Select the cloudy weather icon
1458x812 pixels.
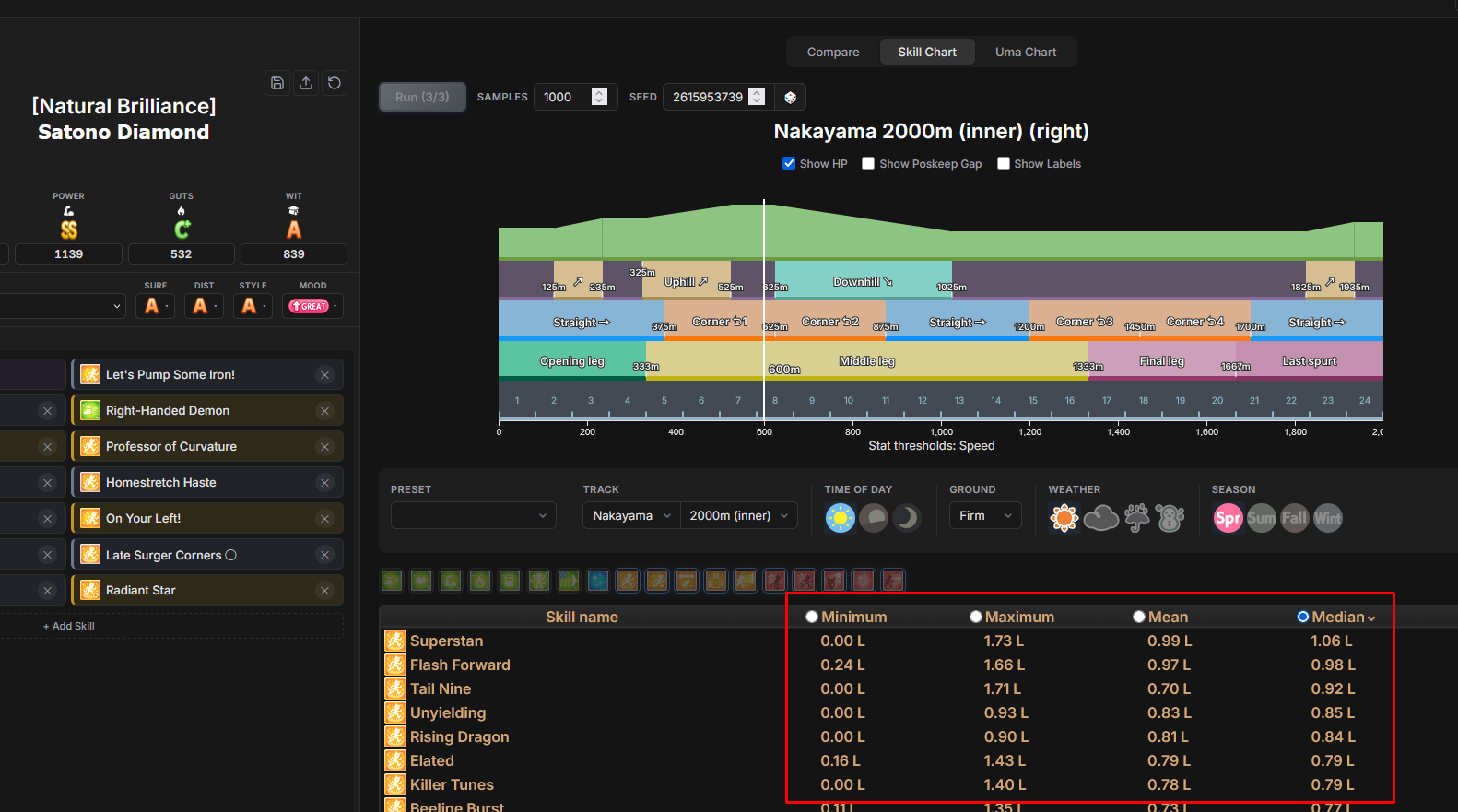pos(1100,518)
